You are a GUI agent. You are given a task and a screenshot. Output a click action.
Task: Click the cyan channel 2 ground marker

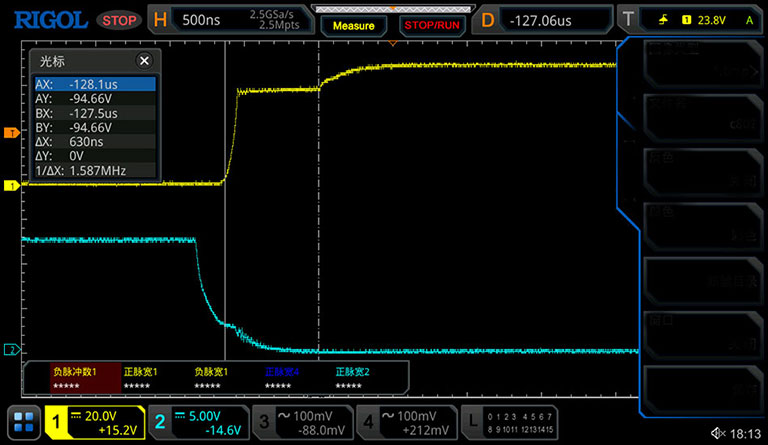tap(11, 350)
